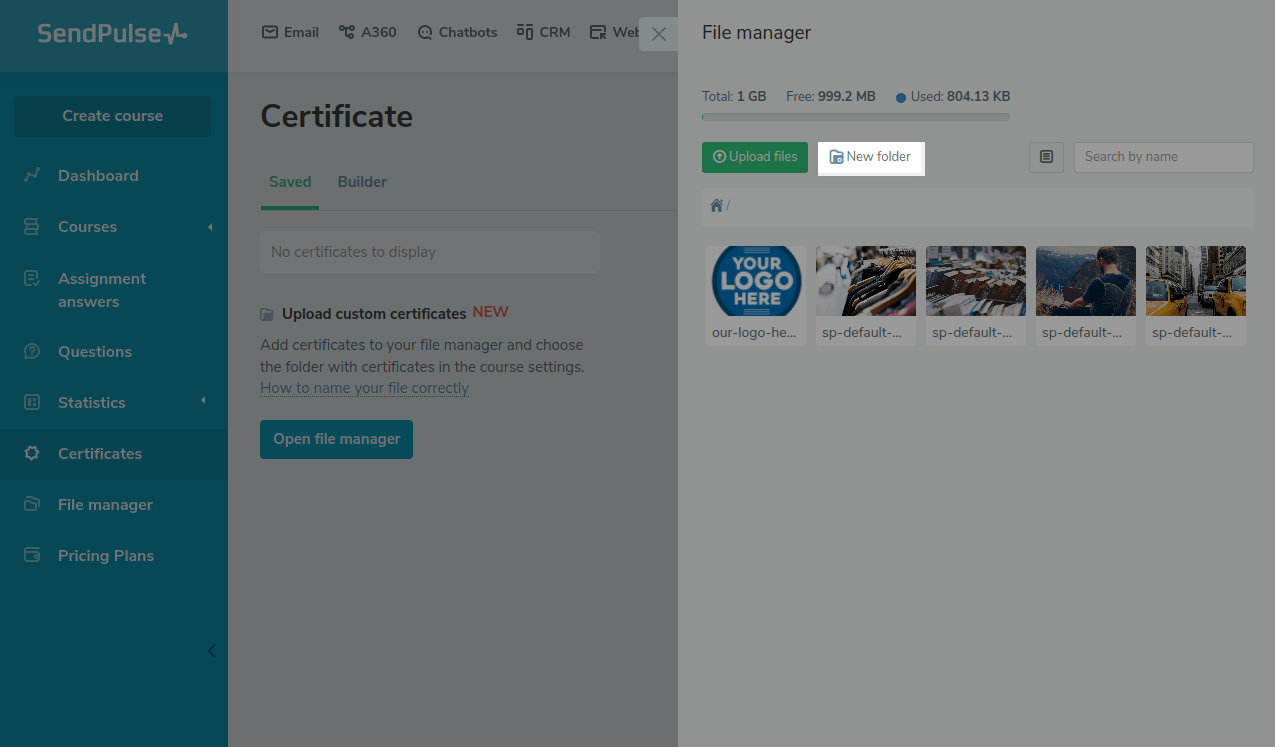Open Chatbots in the top bar
This screenshot has width=1275, height=747.
coord(457,32)
